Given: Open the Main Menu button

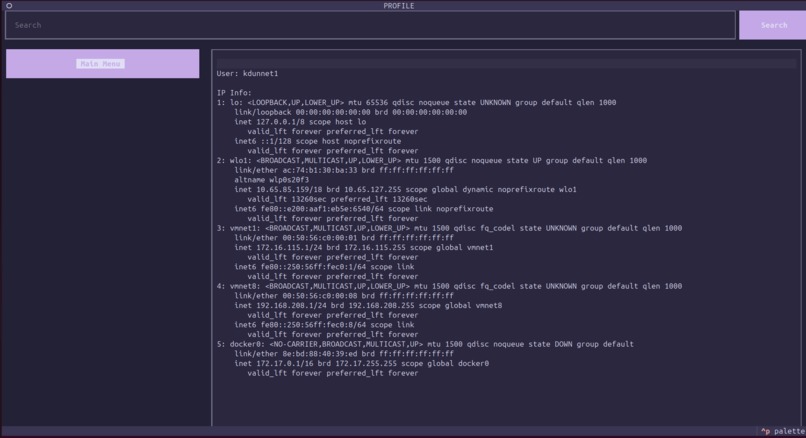Looking at the screenshot, I should tap(102, 64).
